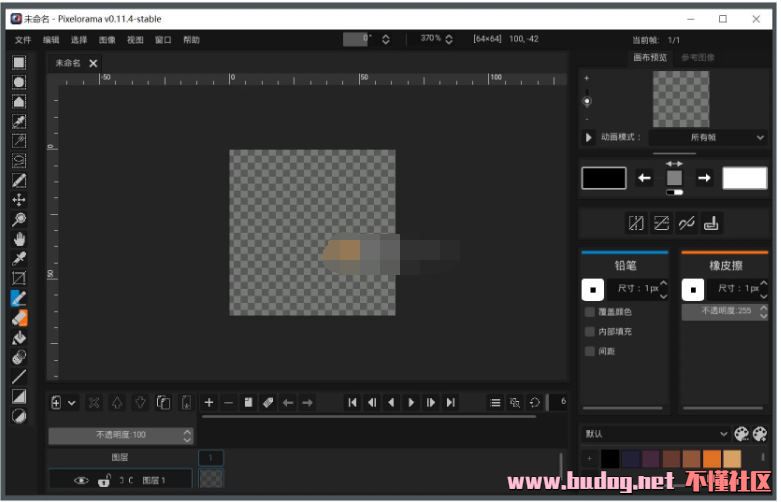Select the Pencil tool in left toolbar

[19, 298]
